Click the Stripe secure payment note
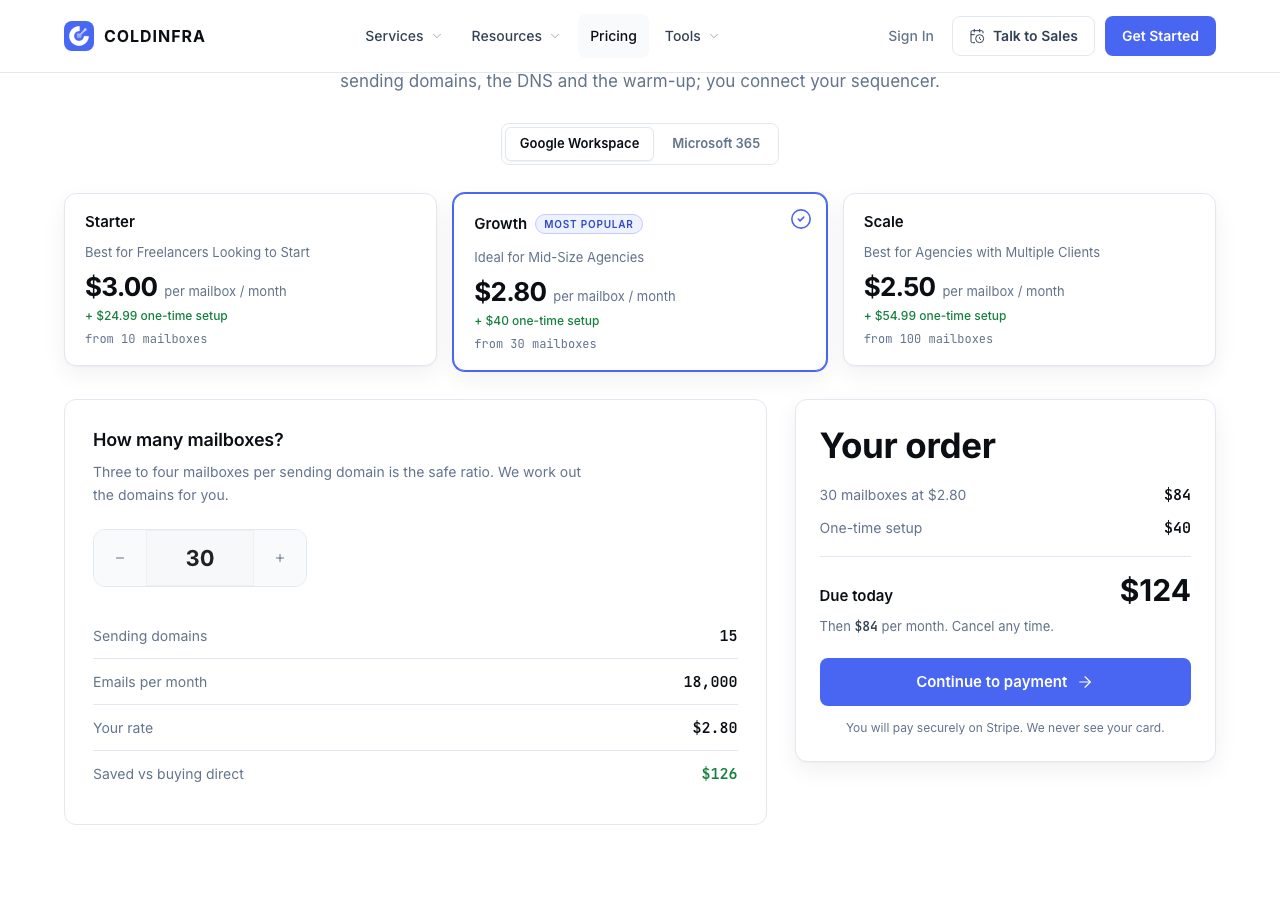The height and width of the screenshot is (900, 1280). coord(1005,728)
